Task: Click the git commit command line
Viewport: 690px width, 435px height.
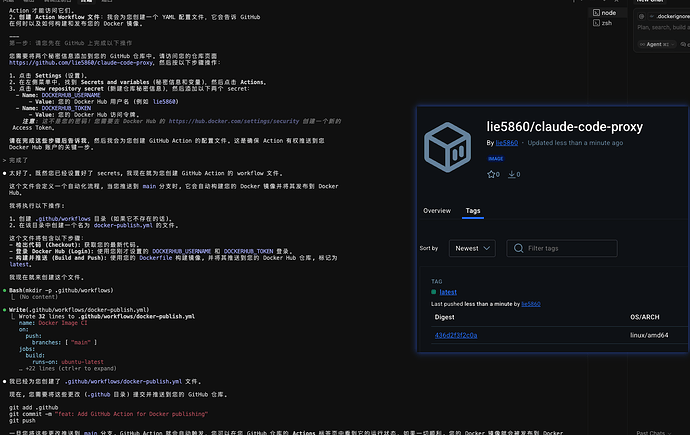Action: point(108,414)
